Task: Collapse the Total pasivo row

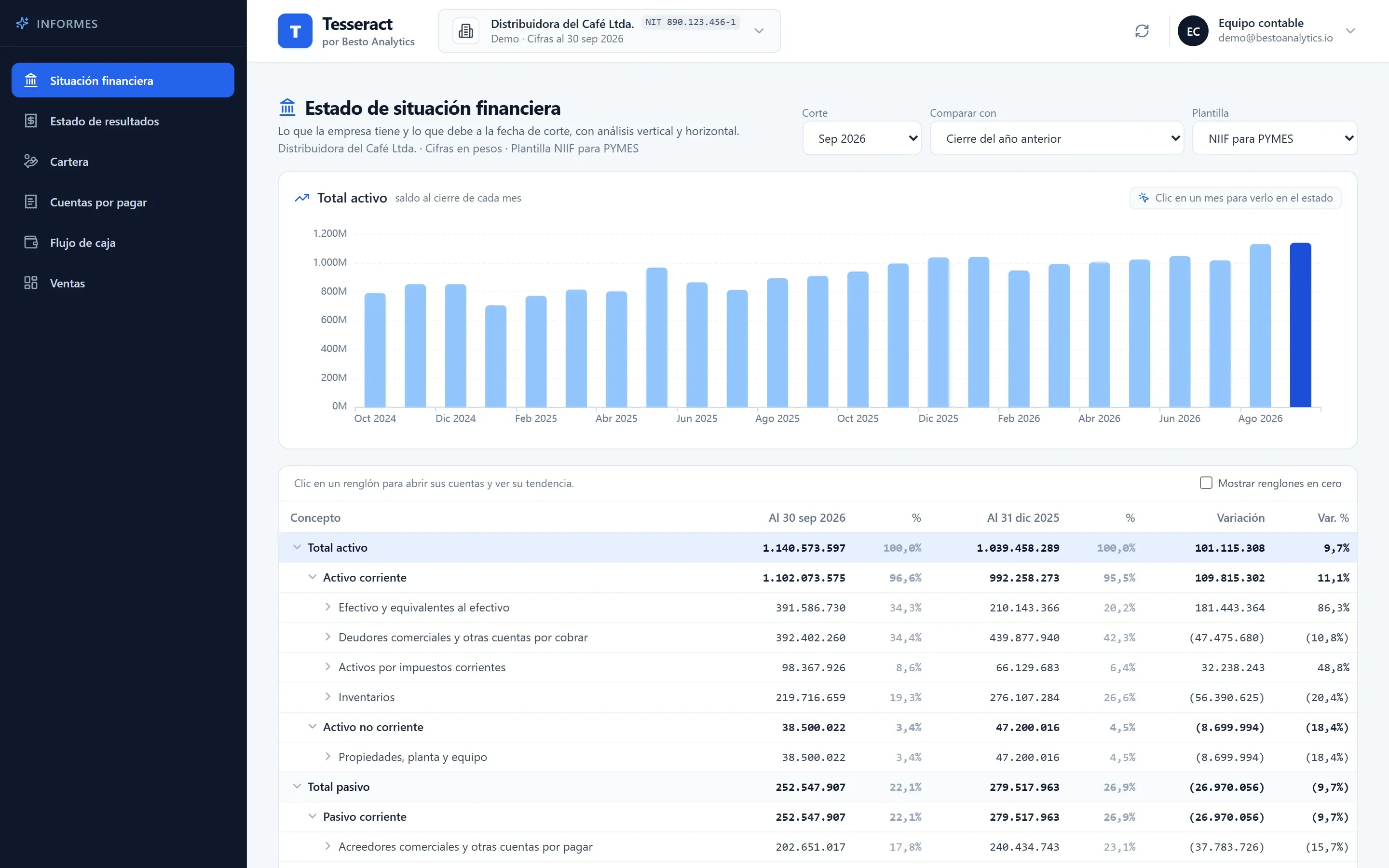Action: (x=297, y=787)
